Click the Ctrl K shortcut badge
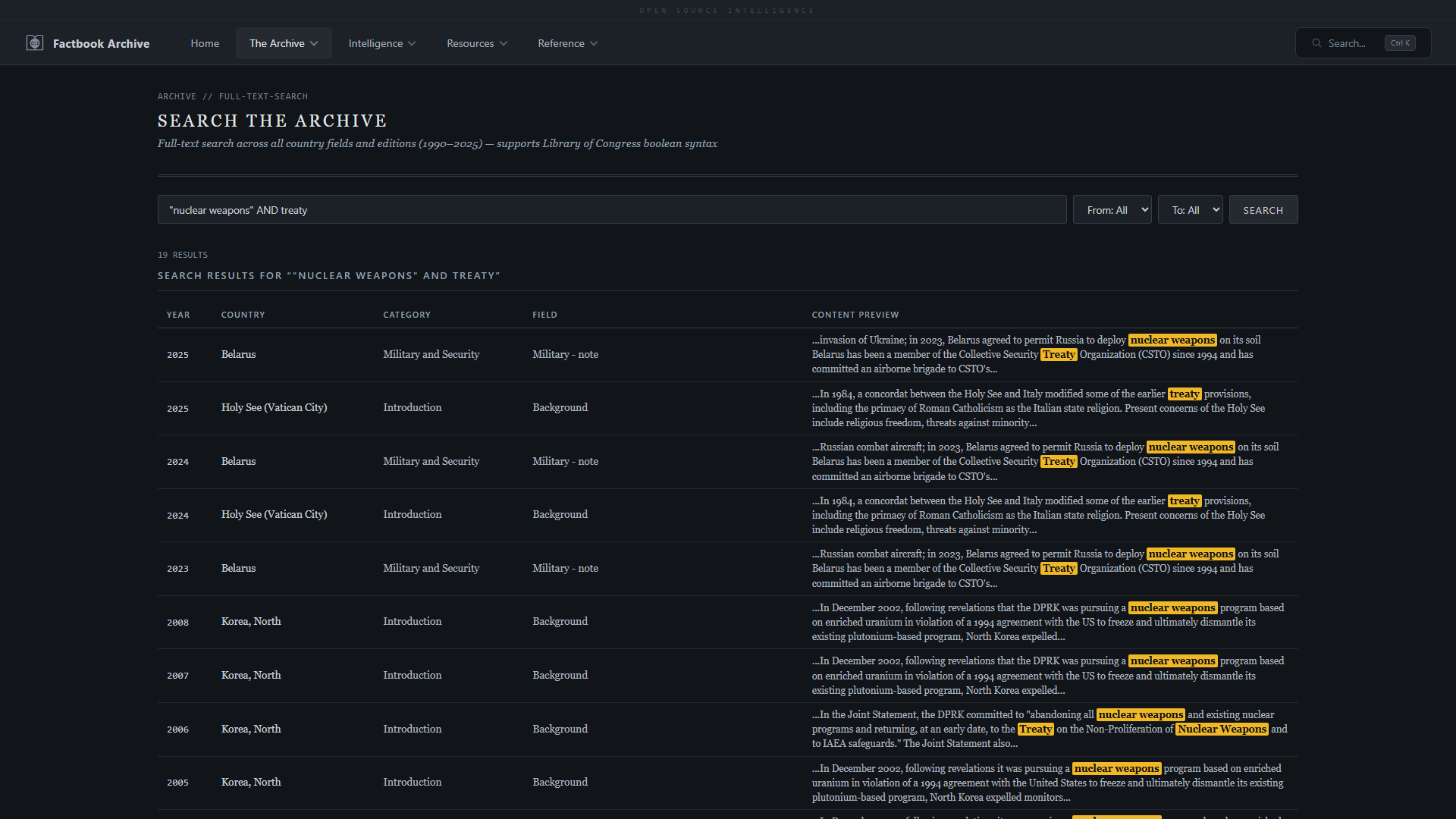Viewport: 1456px width, 819px height. pos(1400,43)
